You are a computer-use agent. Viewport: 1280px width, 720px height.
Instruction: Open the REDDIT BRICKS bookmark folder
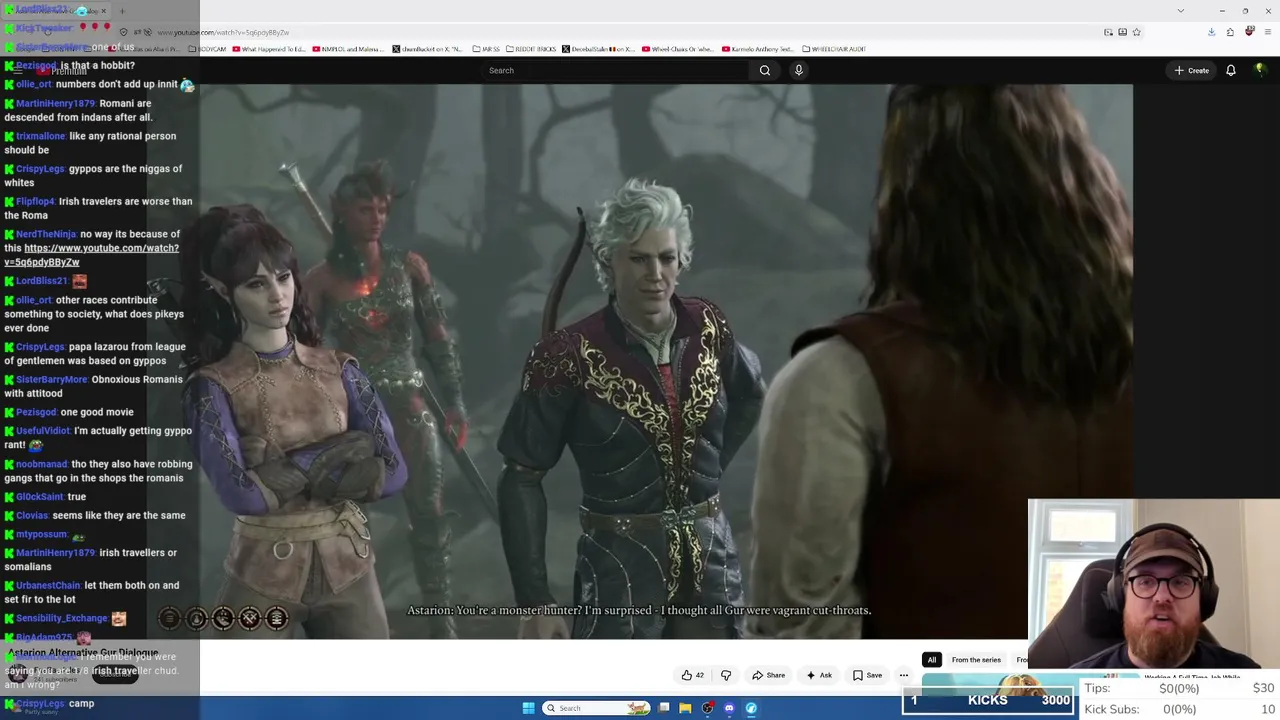(530, 49)
